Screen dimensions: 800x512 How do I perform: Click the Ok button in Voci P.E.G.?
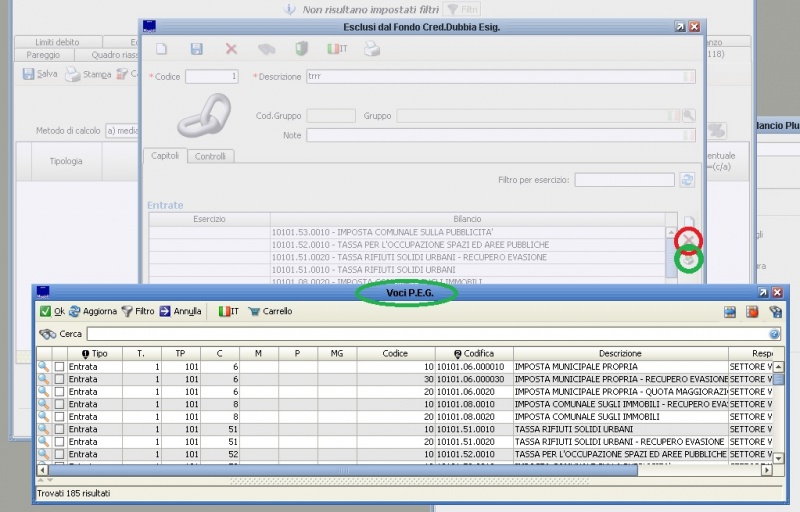[52, 311]
